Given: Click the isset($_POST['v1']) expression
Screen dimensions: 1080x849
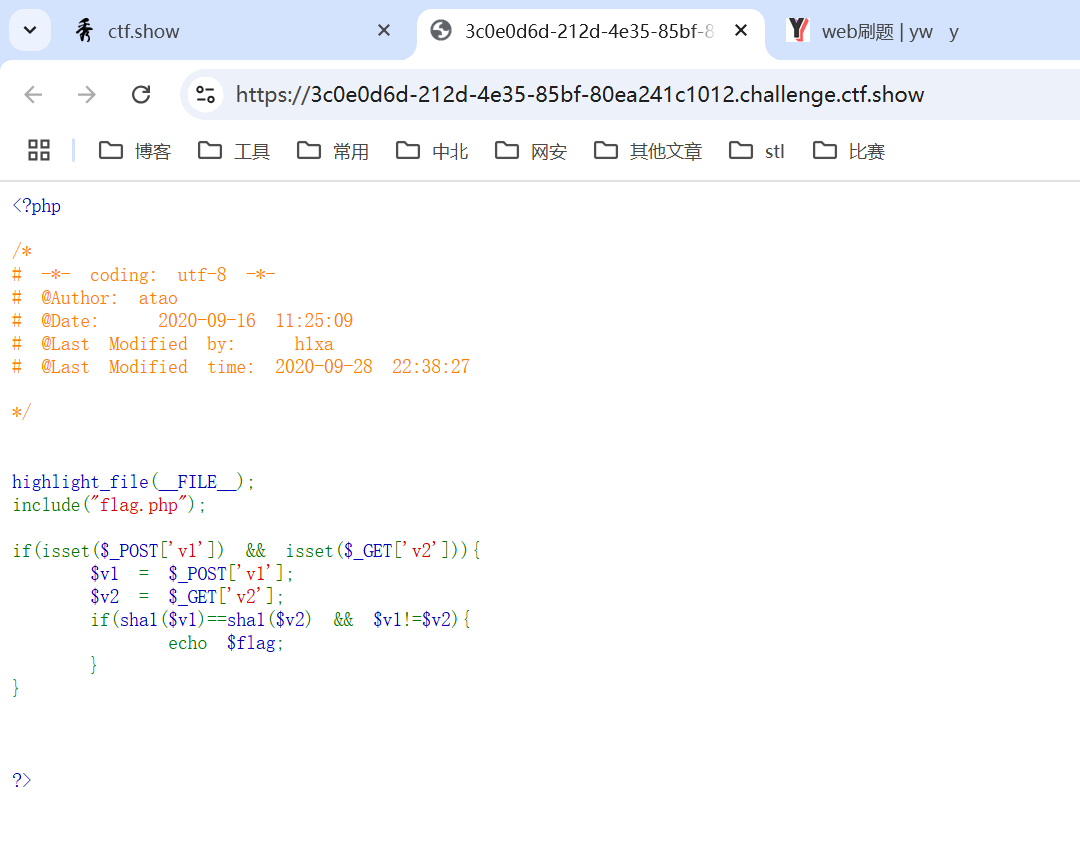Looking at the screenshot, I should 133,551.
